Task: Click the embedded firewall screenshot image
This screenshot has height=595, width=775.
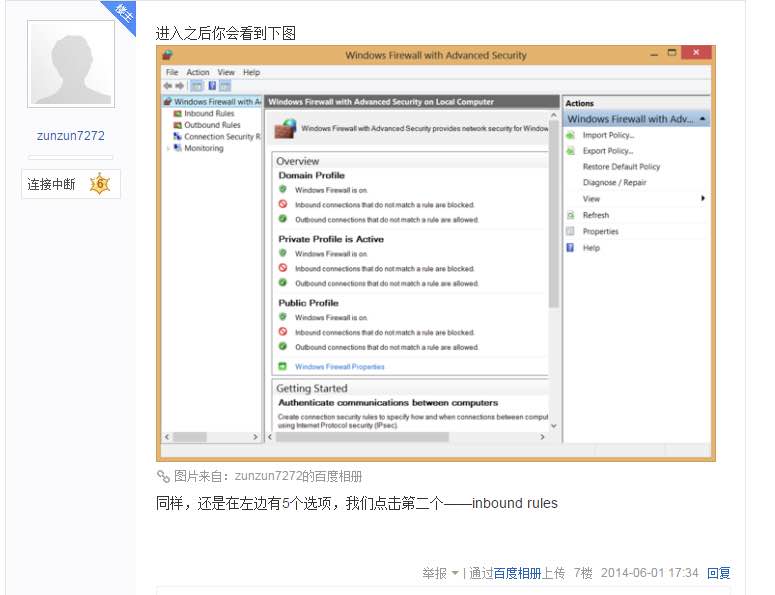Action: [435, 254]
